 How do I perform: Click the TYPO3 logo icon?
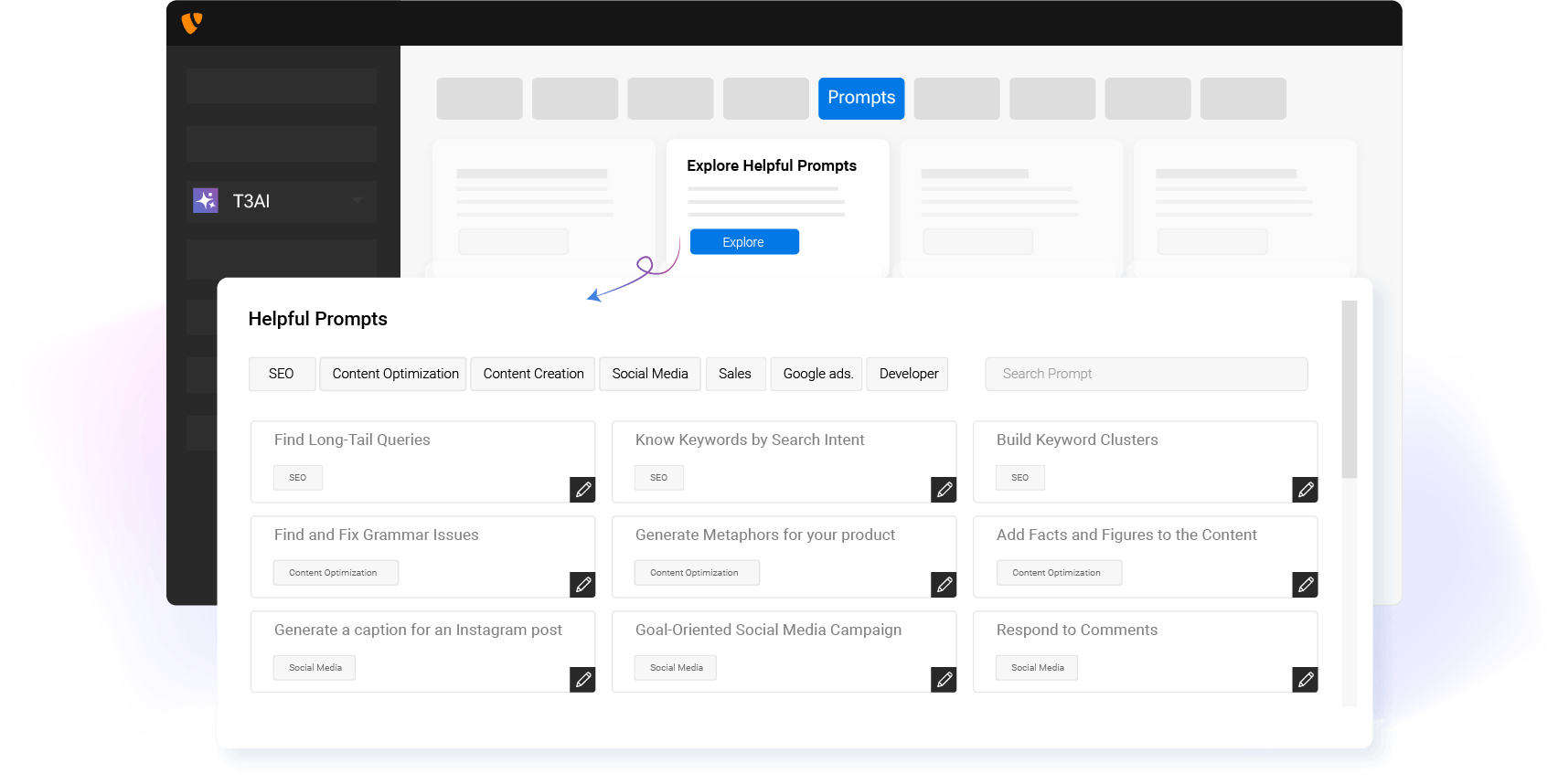[192, 23]
